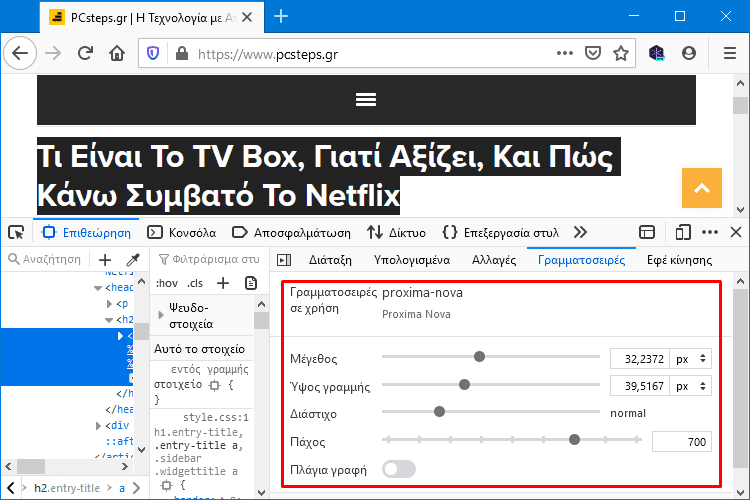Open tracking protection shield info
750x500 pixels.
click(x=153, y=53)
